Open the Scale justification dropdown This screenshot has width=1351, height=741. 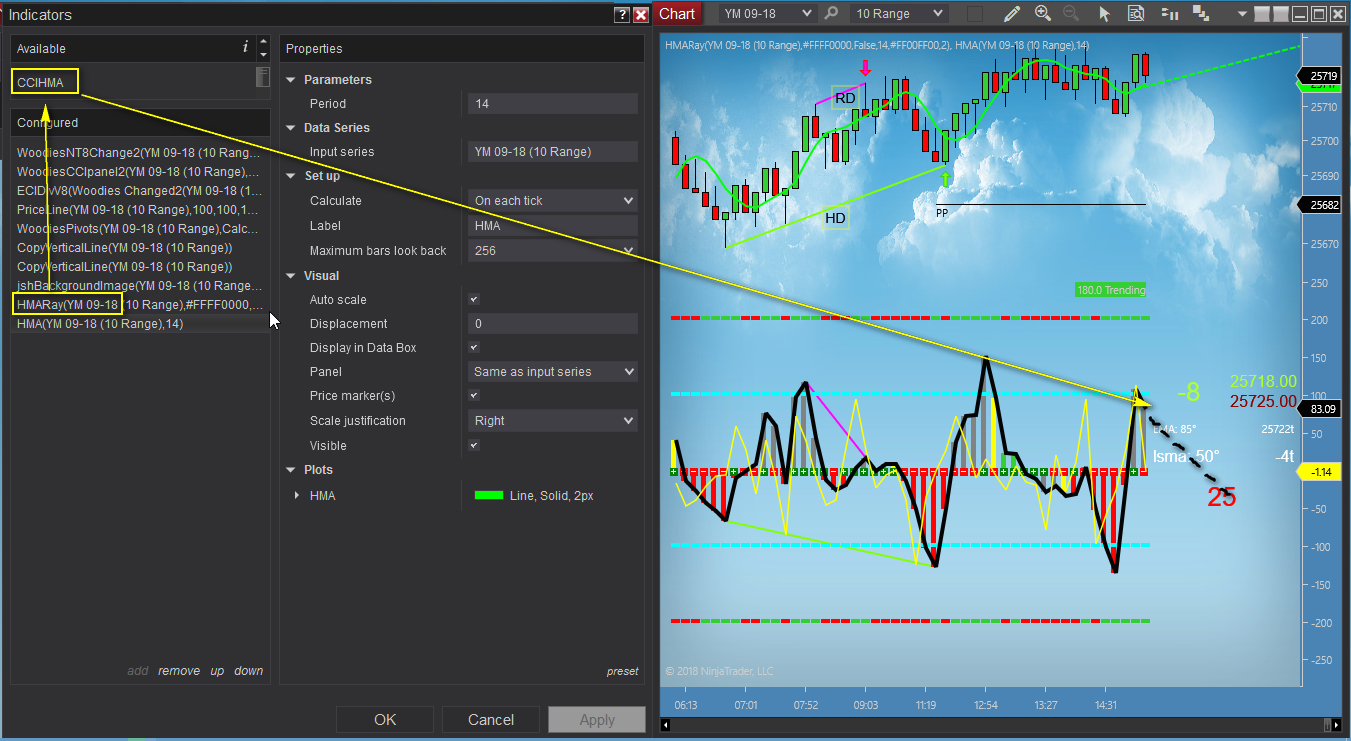pos(553,421)
